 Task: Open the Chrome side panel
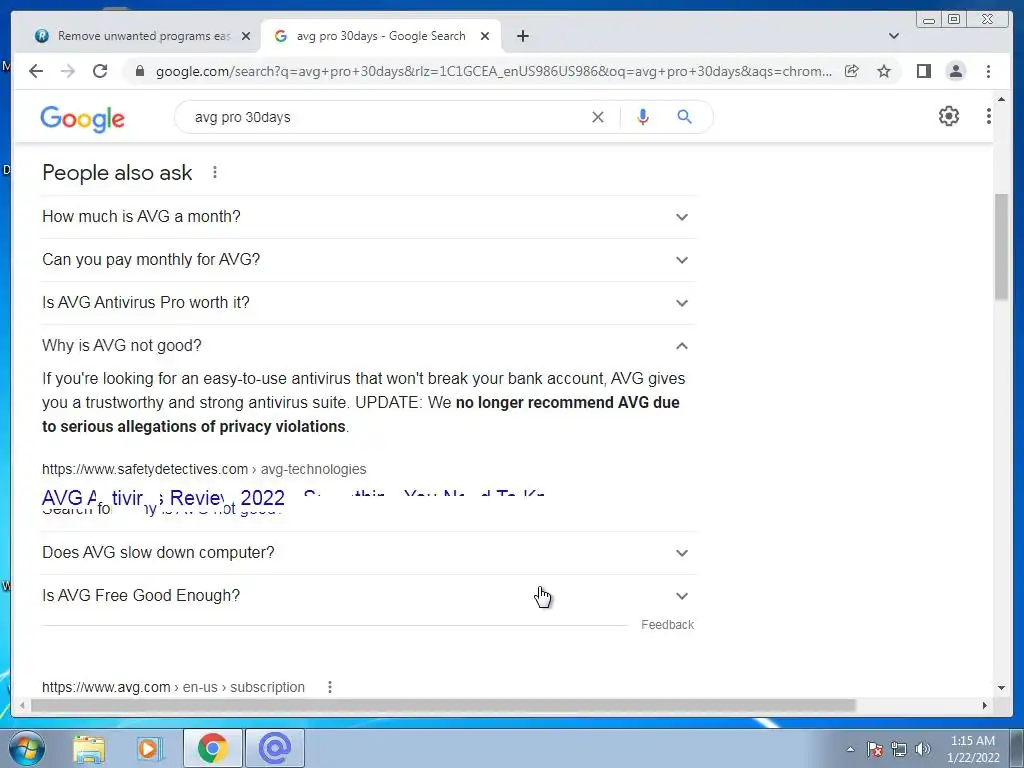coord(923,71)
